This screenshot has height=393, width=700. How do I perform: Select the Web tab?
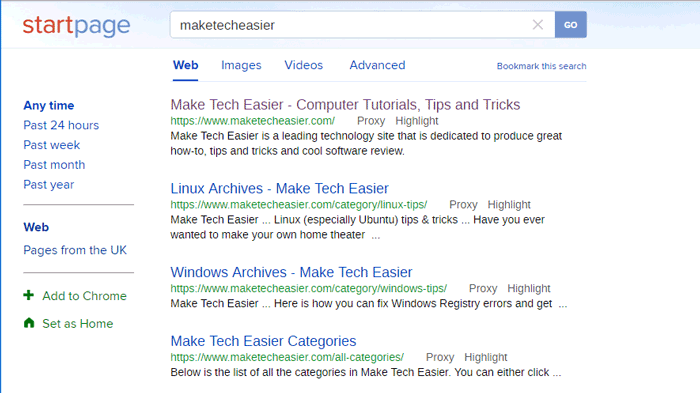pos(186,65)
